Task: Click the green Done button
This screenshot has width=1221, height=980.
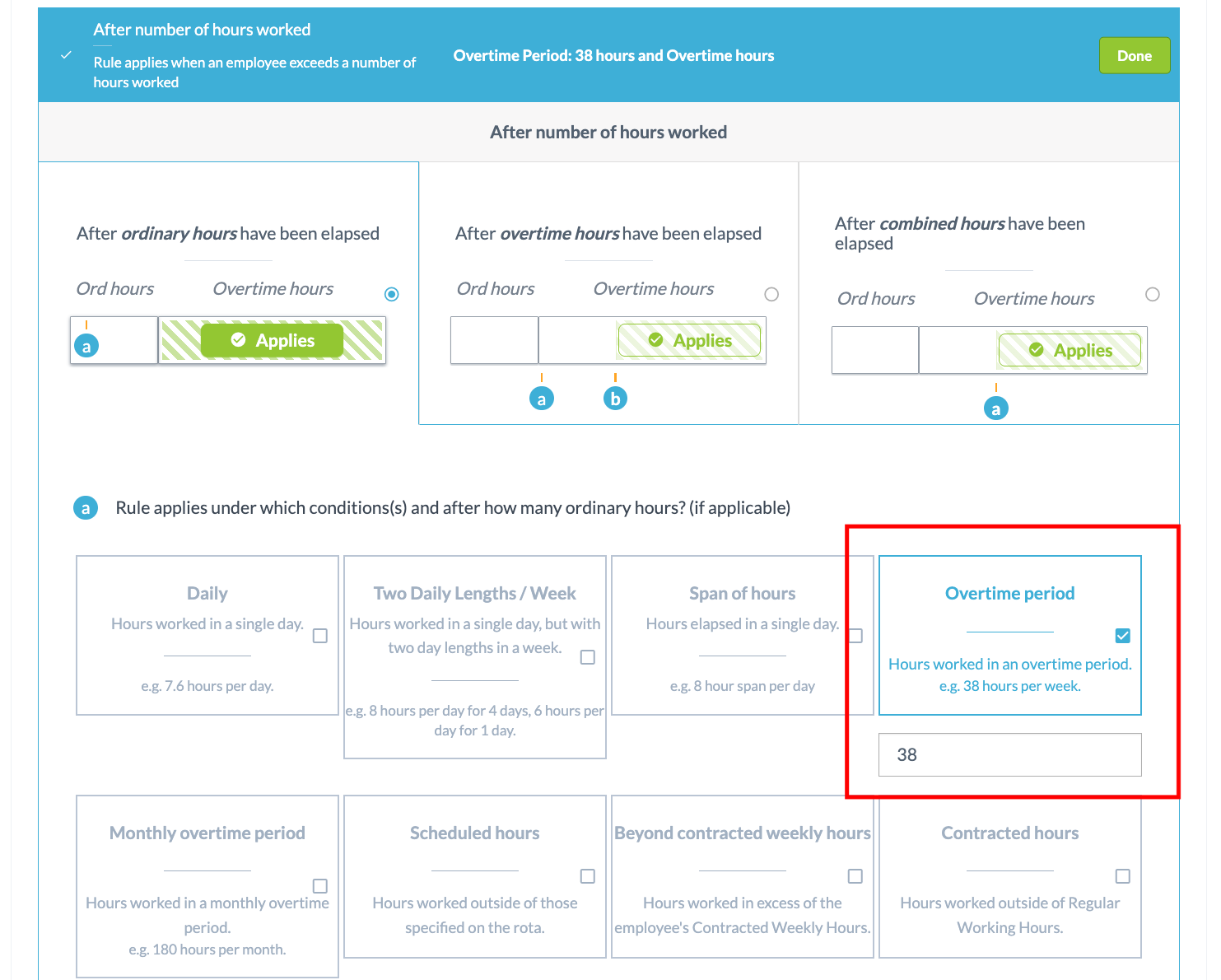Action: 1134,56
